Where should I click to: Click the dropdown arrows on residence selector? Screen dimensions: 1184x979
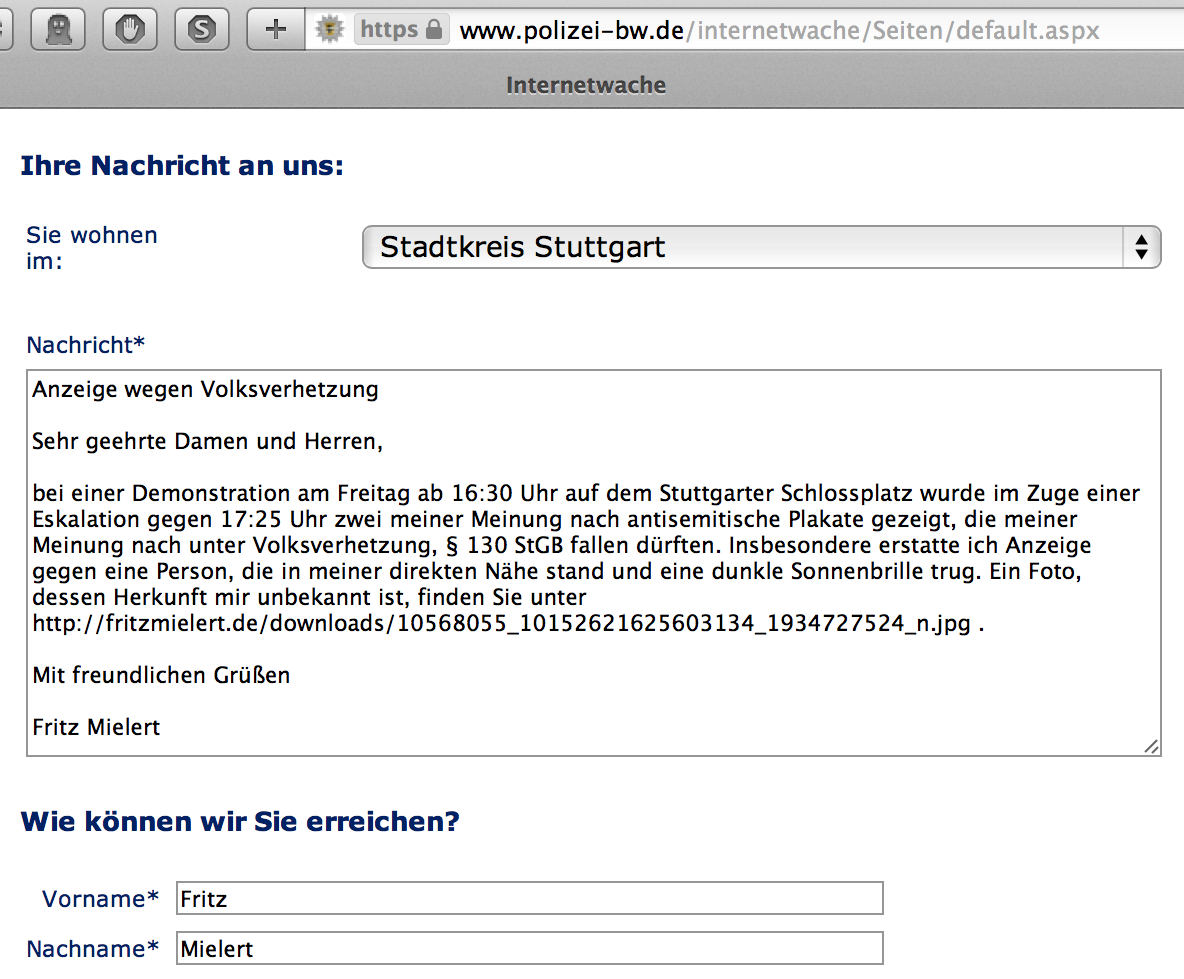(1141, 247)
